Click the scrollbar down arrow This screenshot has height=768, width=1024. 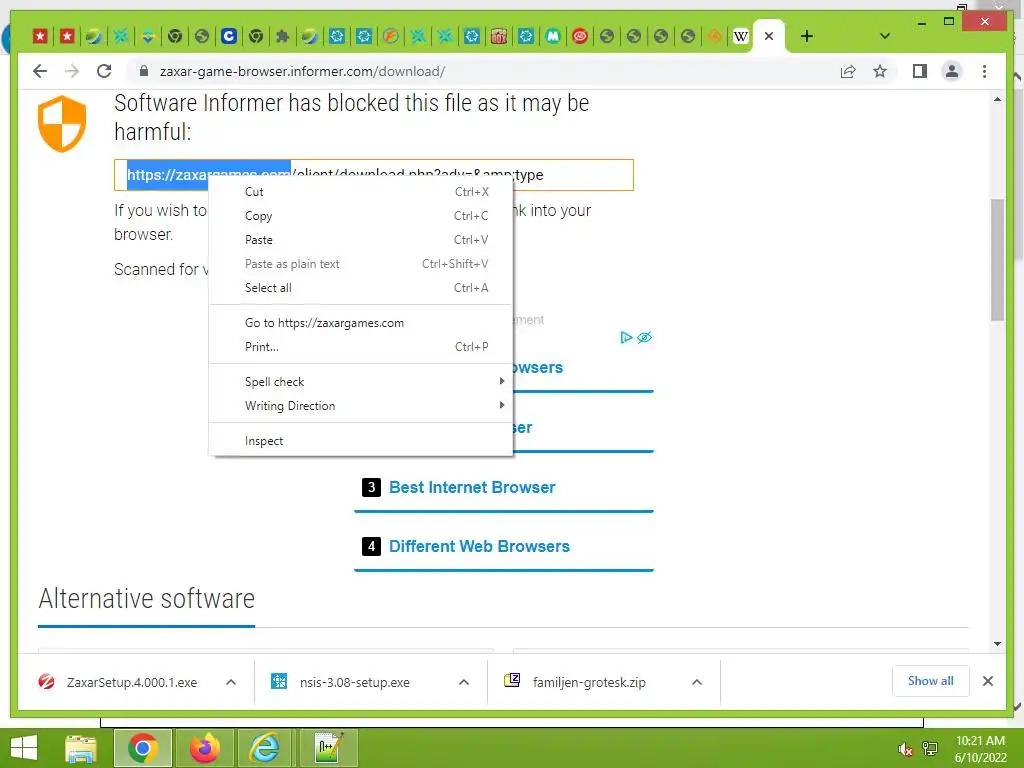pos(997,644)
